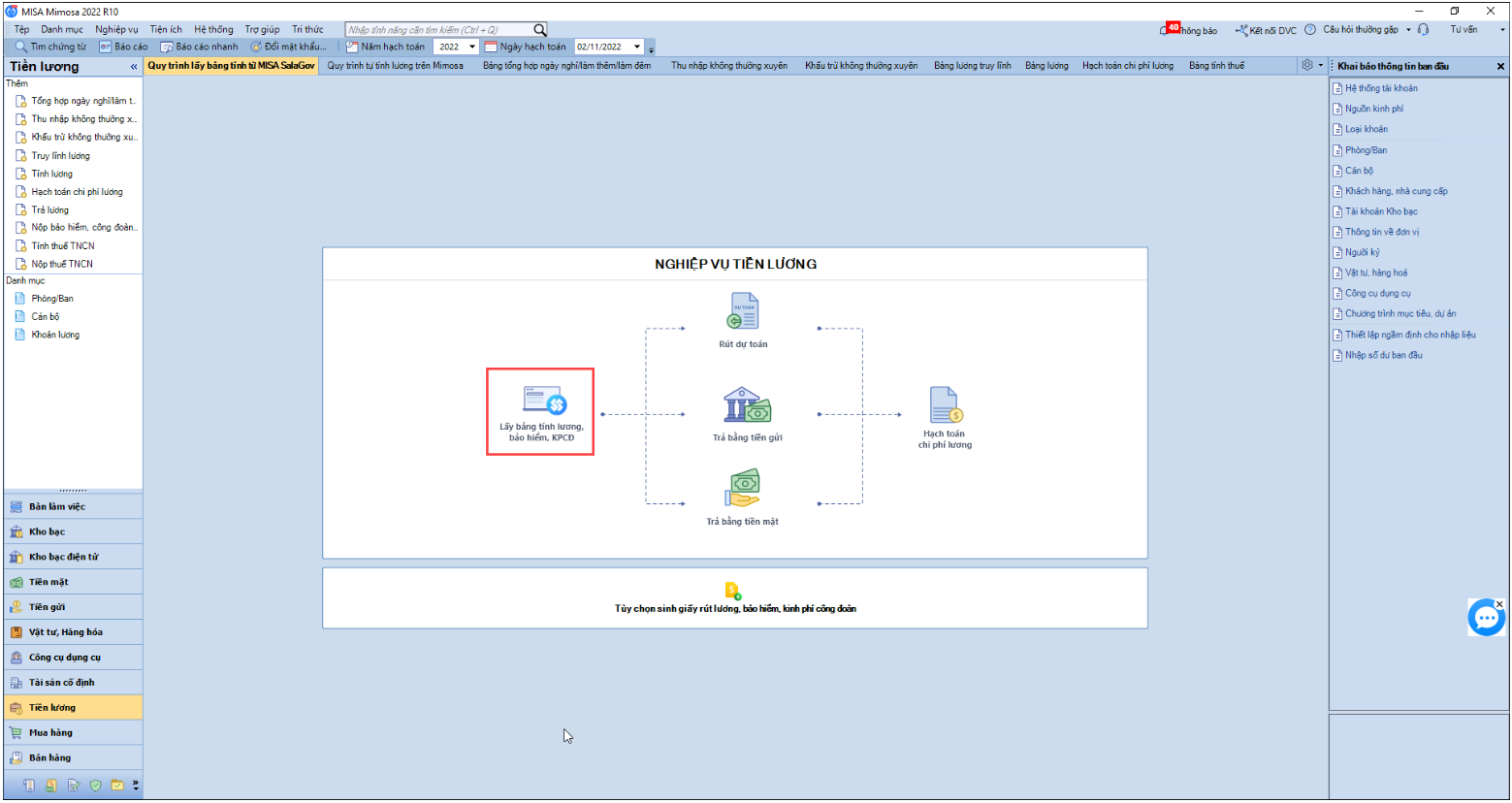Switch to the Bán hàng module
Viewport: 1512px width, 803px height.
tap(73, 758)
